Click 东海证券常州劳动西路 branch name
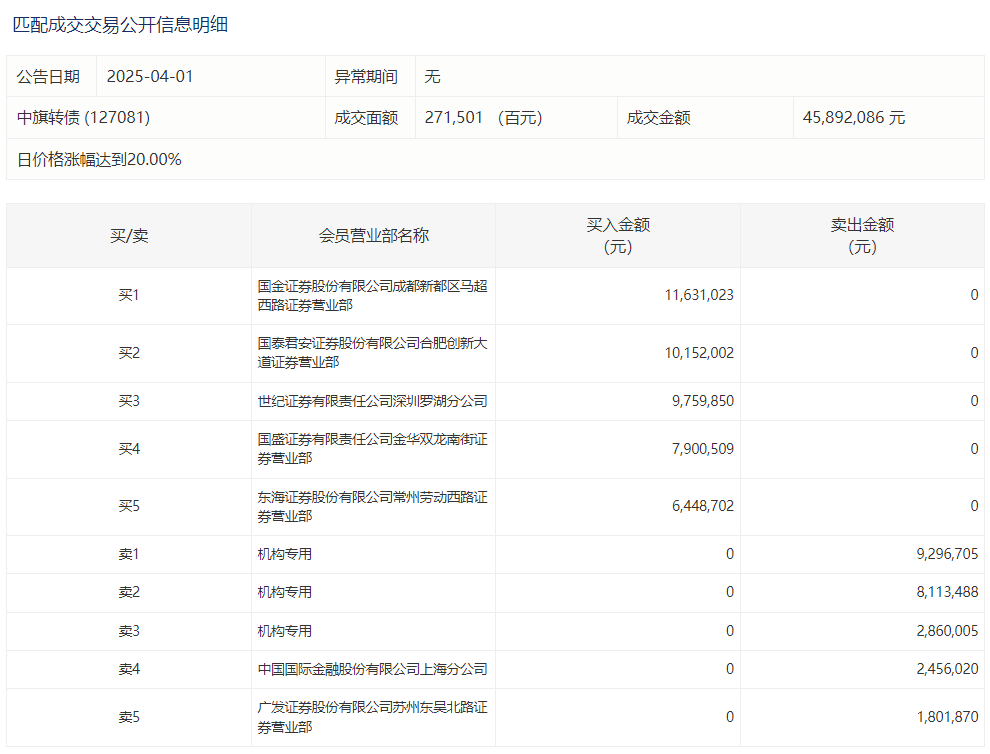This screenshot has width=990, height=754. pos(372,506)
